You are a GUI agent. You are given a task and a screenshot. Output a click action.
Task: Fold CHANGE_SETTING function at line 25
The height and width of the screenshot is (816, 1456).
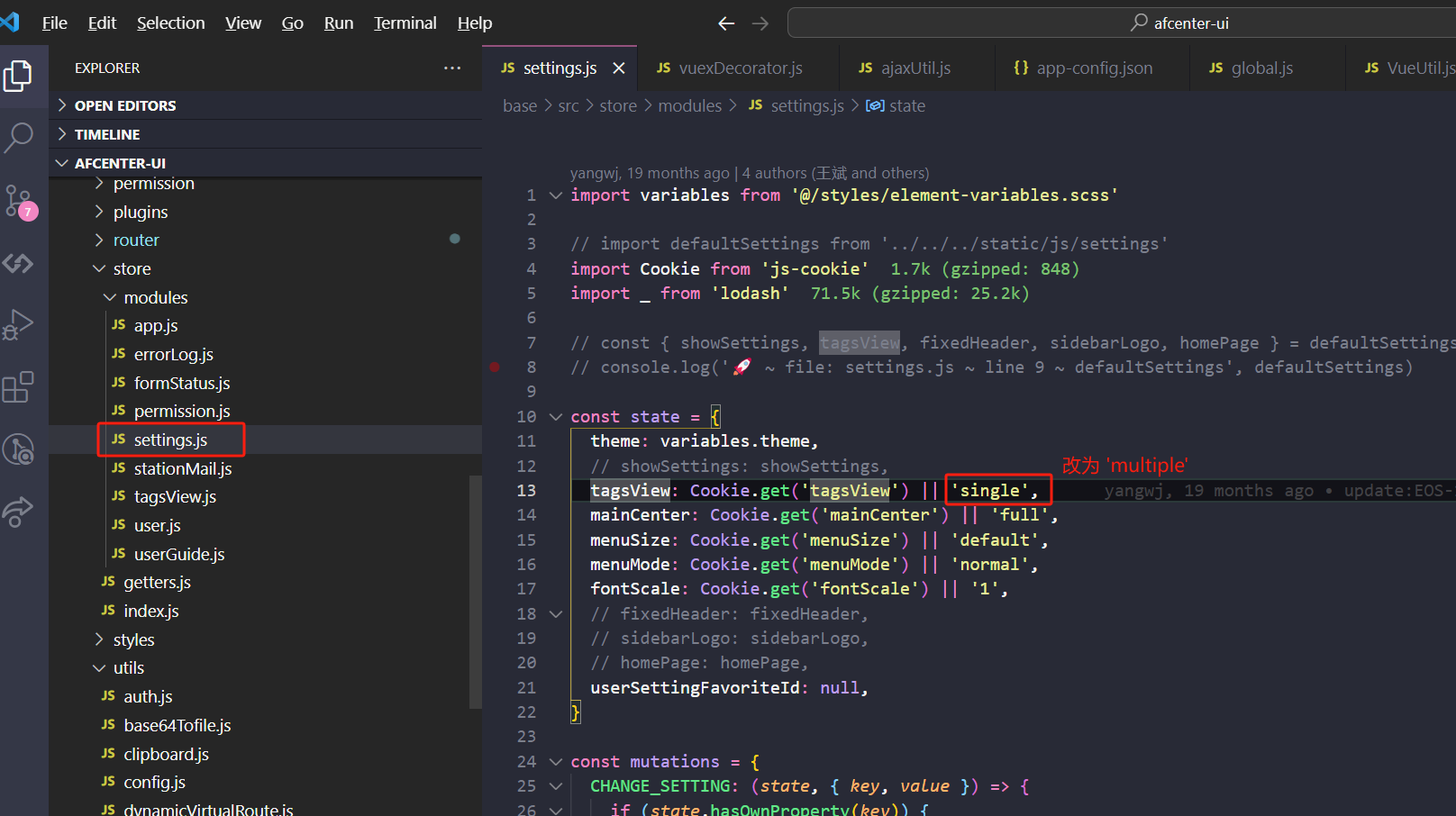(x=556, y=786)
